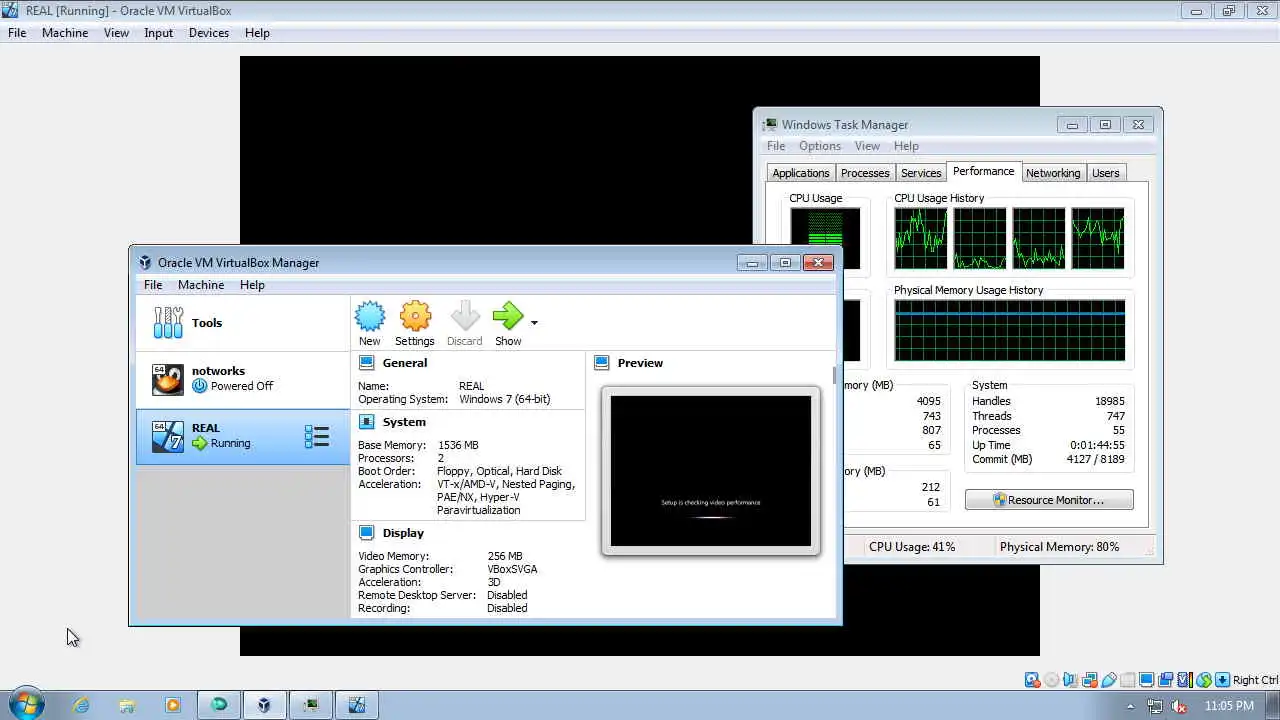The height and width of the screenshot is (720, 1280).
Task: Click shared folders icon in VM status bar
Action: [1128, 680]
